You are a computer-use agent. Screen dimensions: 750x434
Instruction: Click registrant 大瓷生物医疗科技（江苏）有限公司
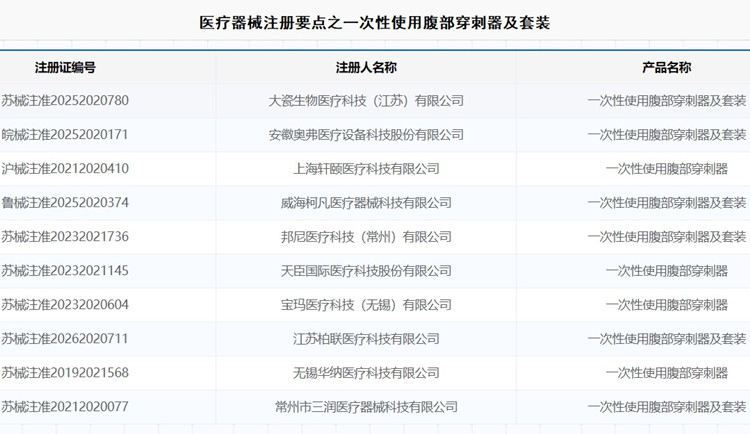coord(366,100)
